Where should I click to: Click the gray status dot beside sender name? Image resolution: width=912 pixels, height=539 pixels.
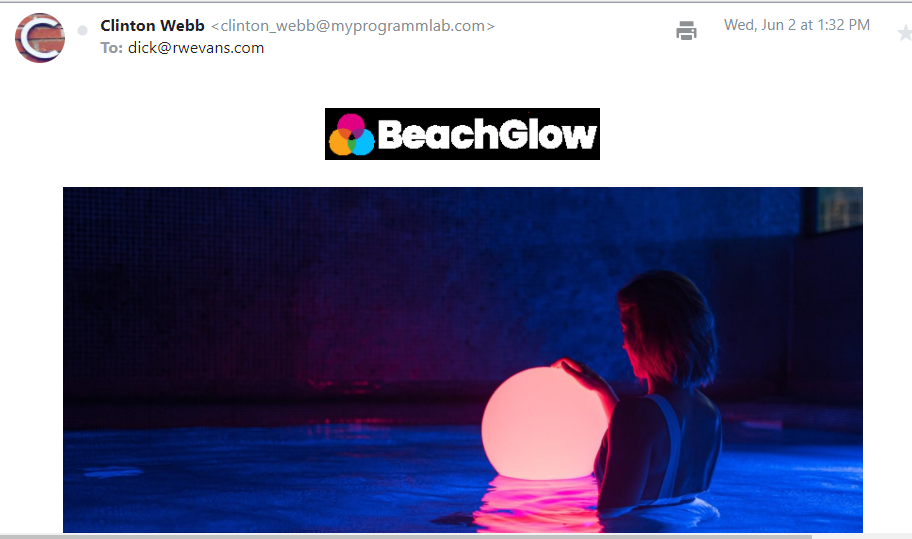(83, 30)
